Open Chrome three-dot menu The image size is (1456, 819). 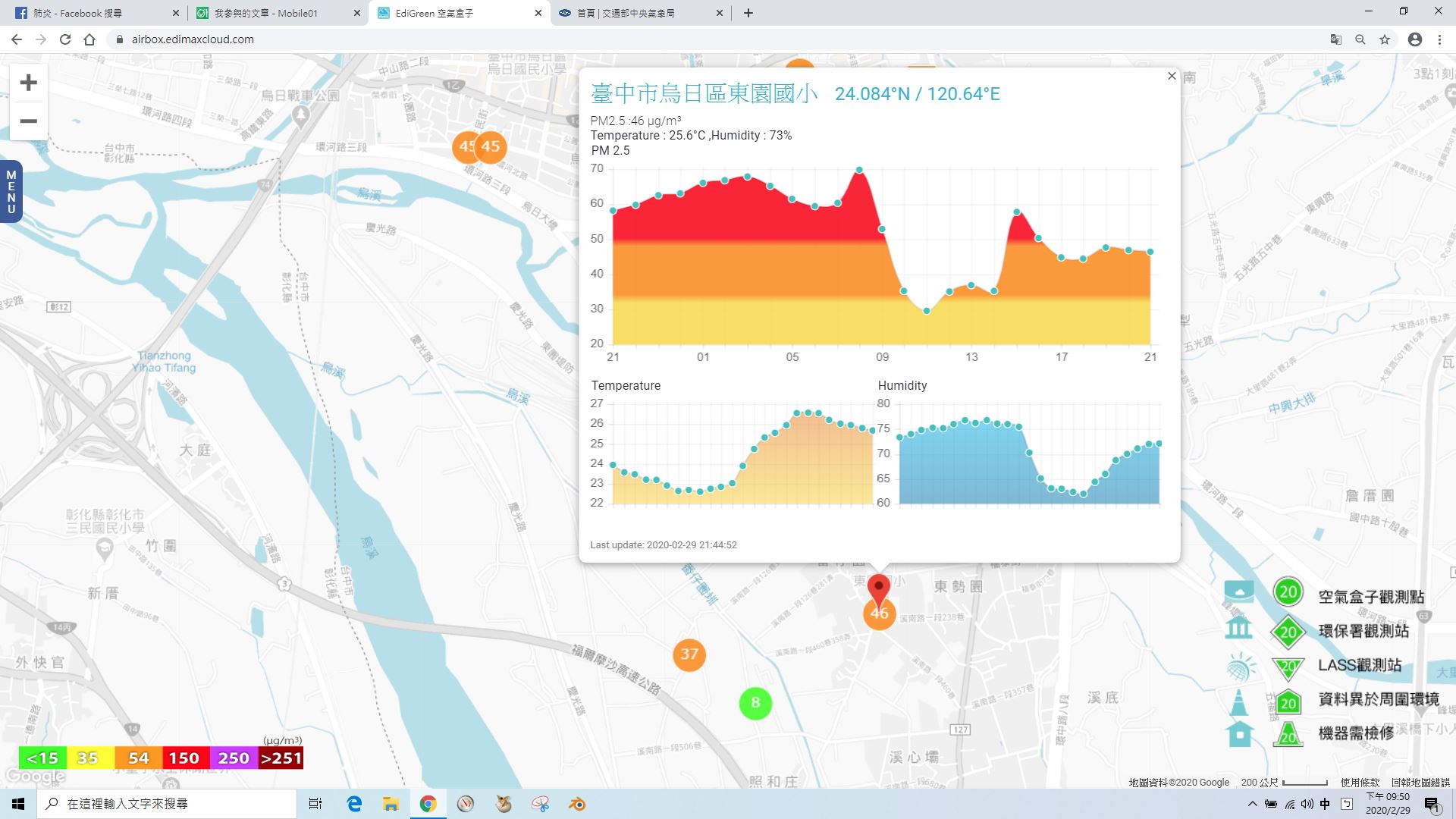click(x=1439, y=39)
